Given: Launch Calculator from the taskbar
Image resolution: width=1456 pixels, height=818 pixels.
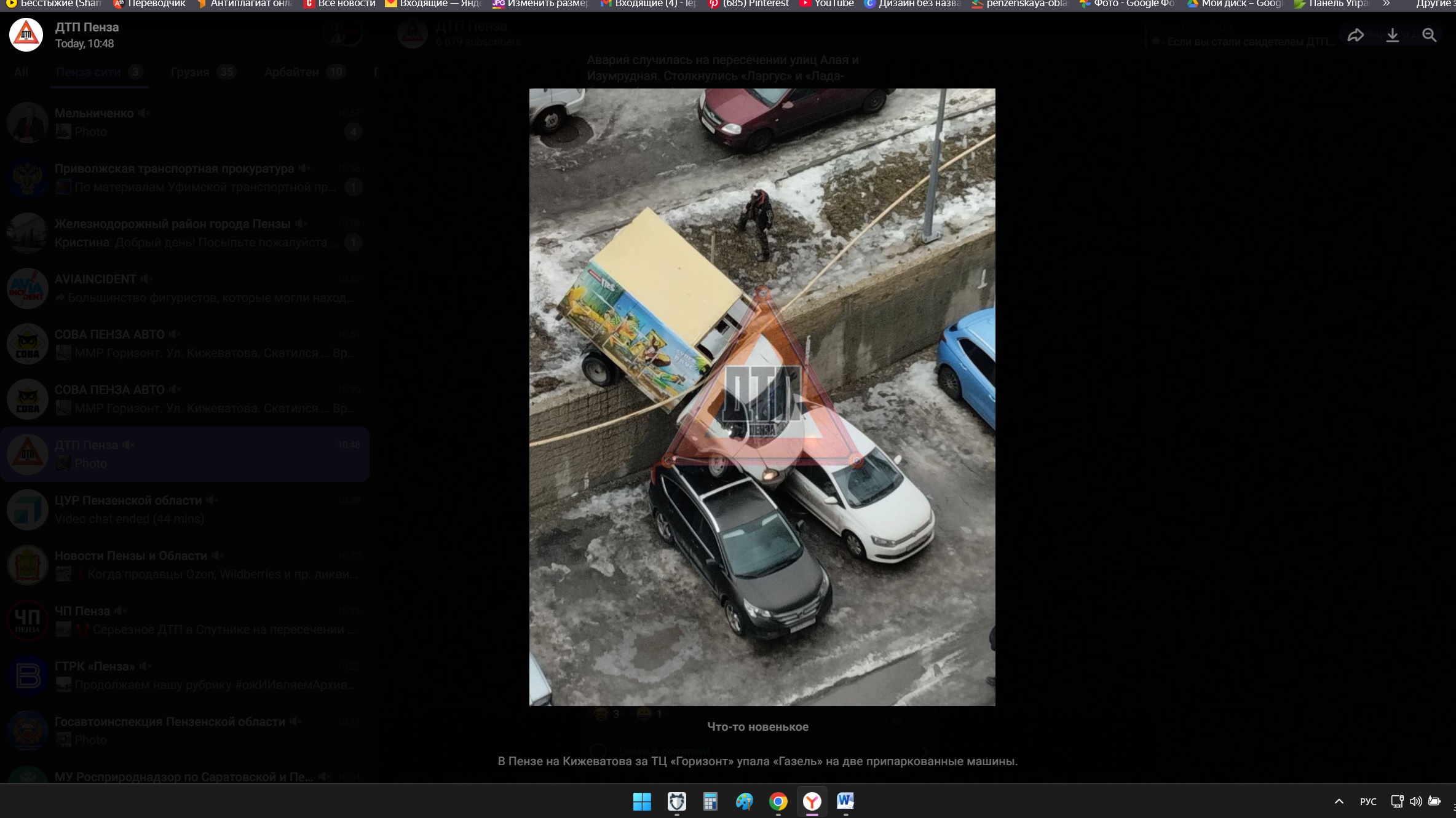Looking at the screenshot, I should click(x=710, y=801).
